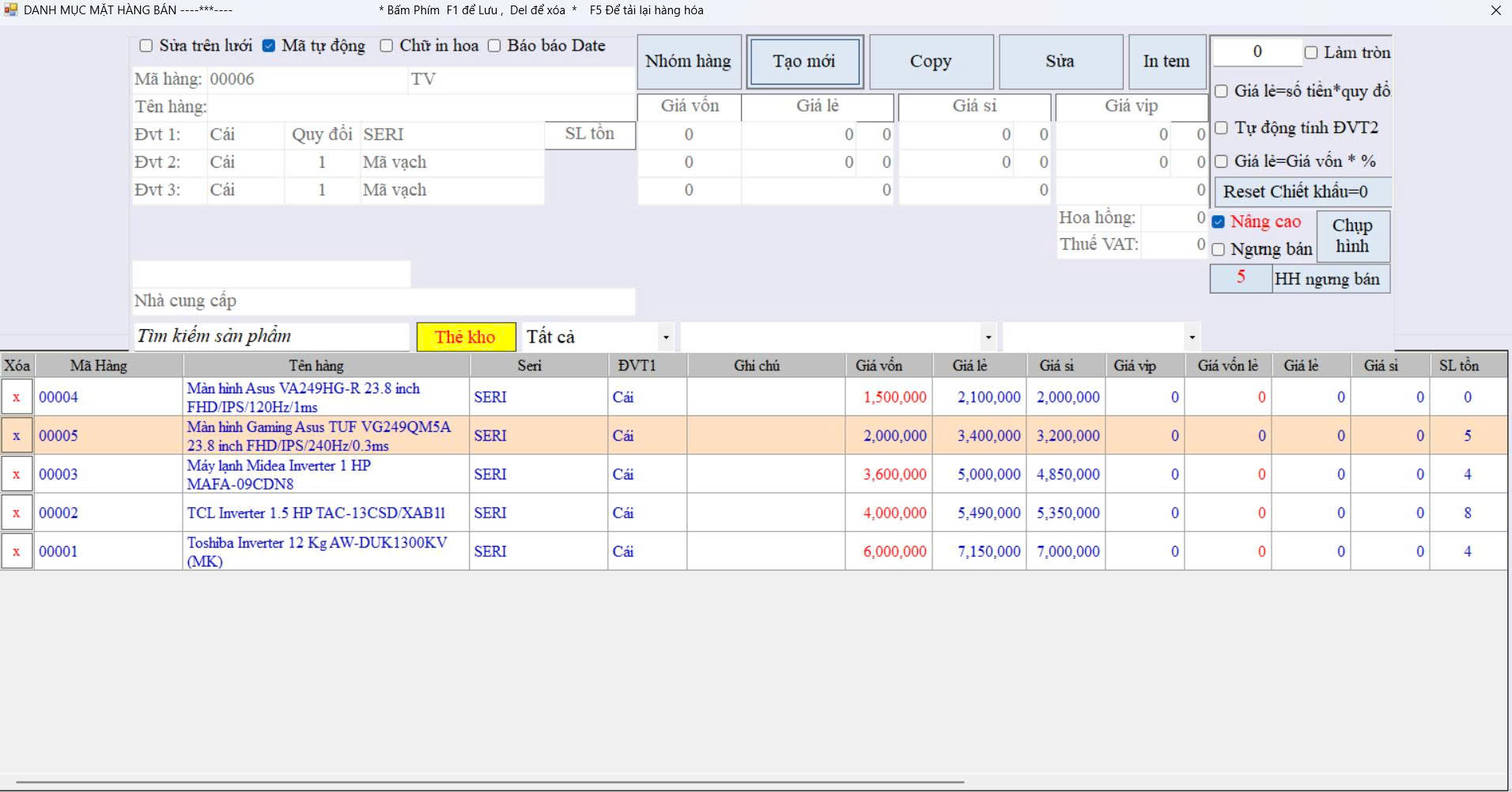The image size is (1512, 792).
Task: Click the 'Tìm kiếm sản phẩm' search field
Action: click(270, 336)
